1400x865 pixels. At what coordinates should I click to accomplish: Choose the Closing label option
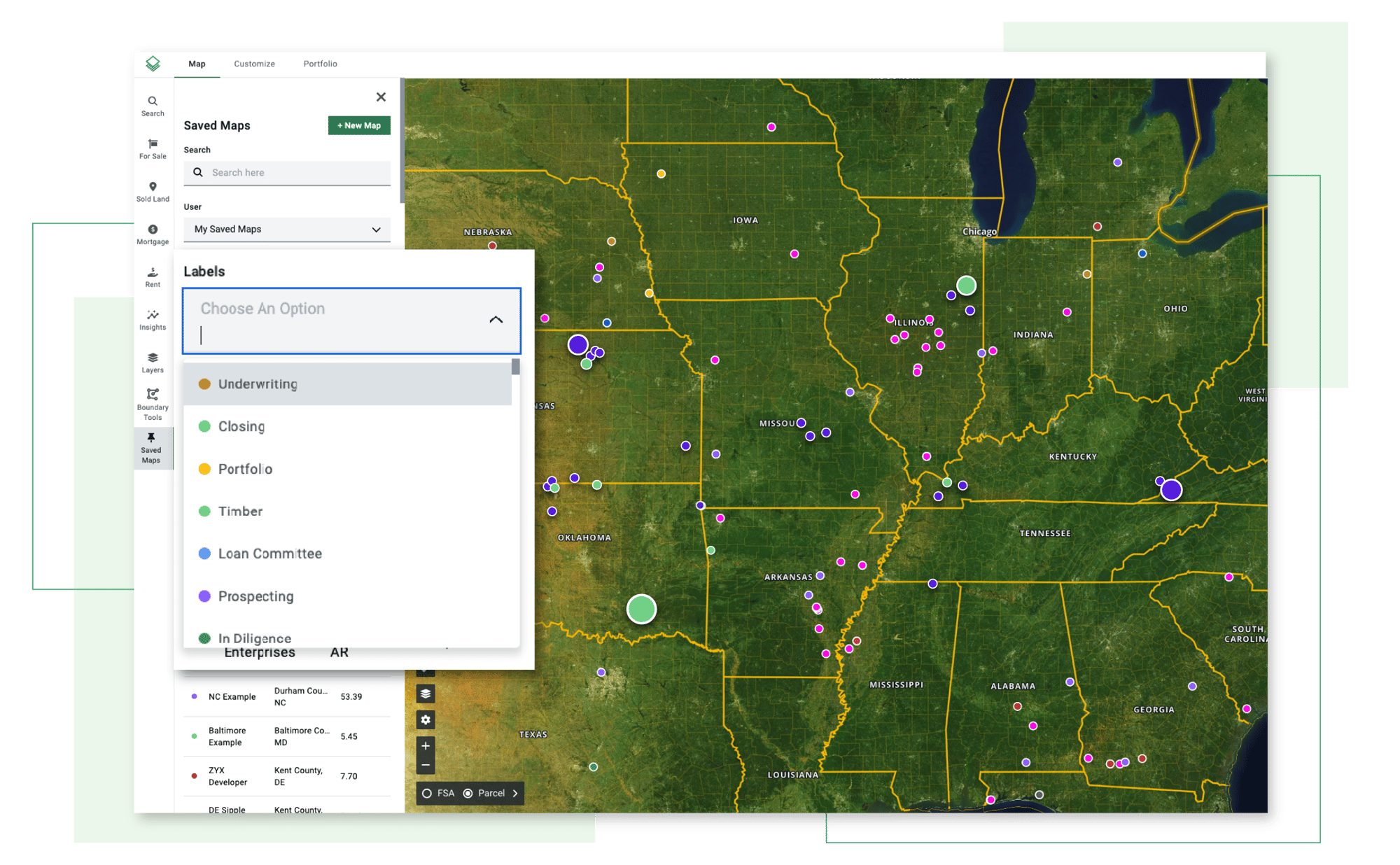(x=347, y=426)
